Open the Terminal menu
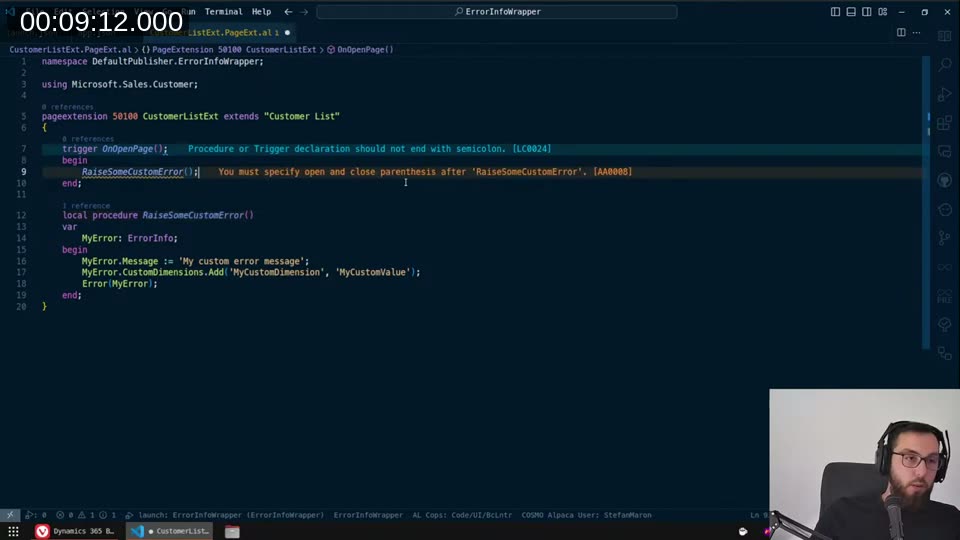Screen dimensions: 960x540 223,12
